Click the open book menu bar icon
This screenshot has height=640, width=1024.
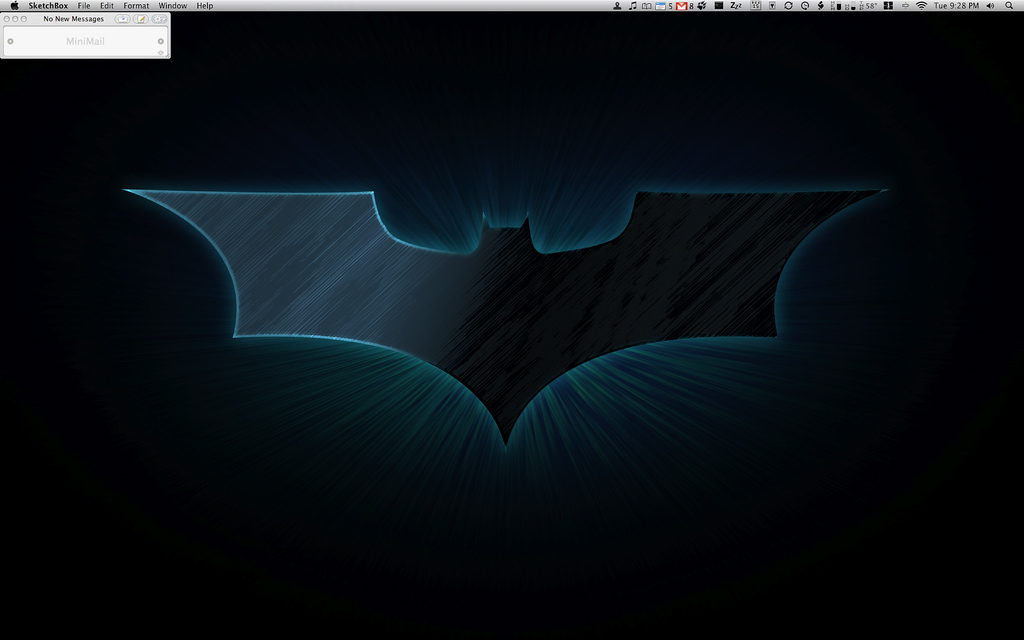click(x=647, y=5)
